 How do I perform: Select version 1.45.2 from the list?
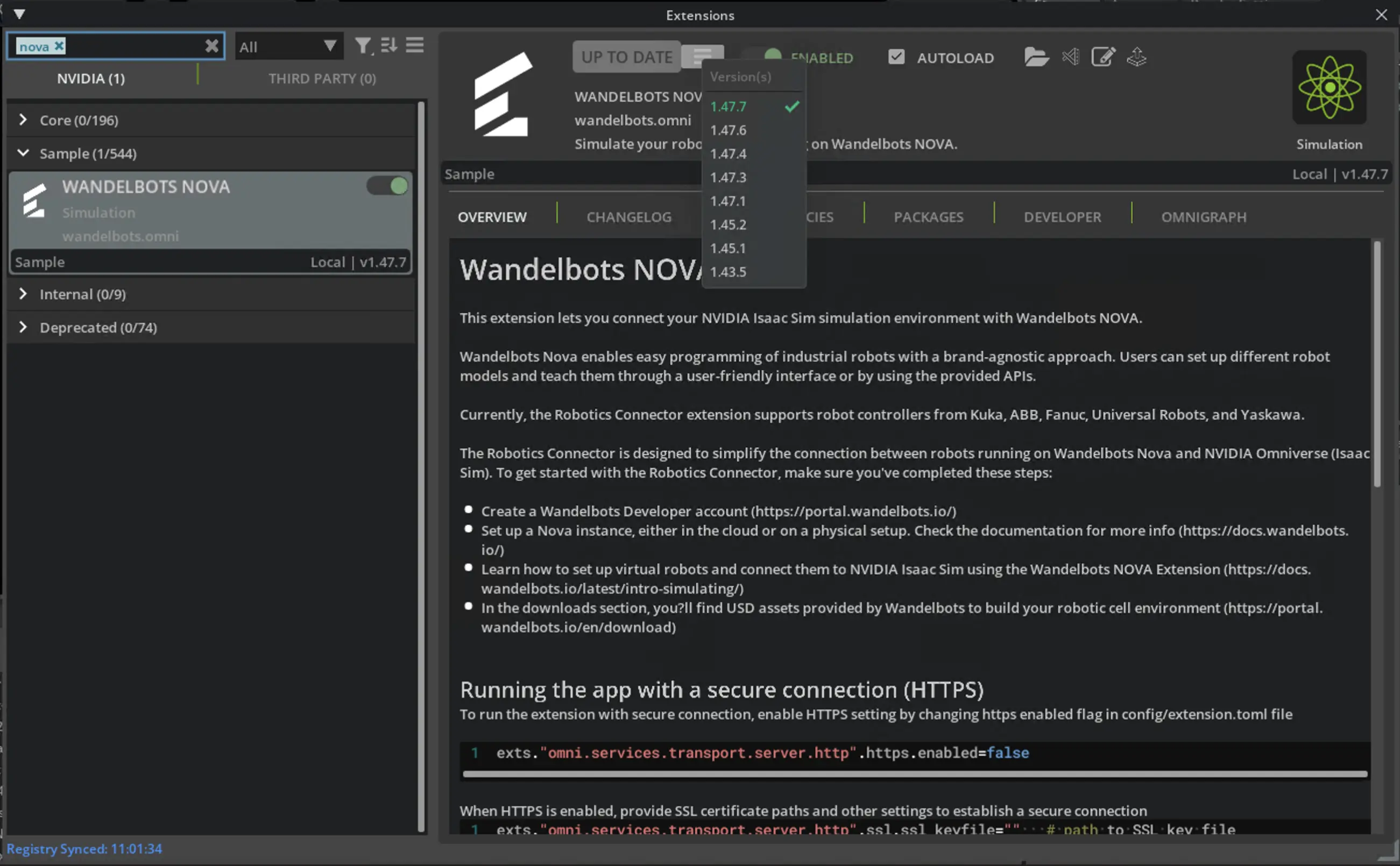(x=727, y=224)
